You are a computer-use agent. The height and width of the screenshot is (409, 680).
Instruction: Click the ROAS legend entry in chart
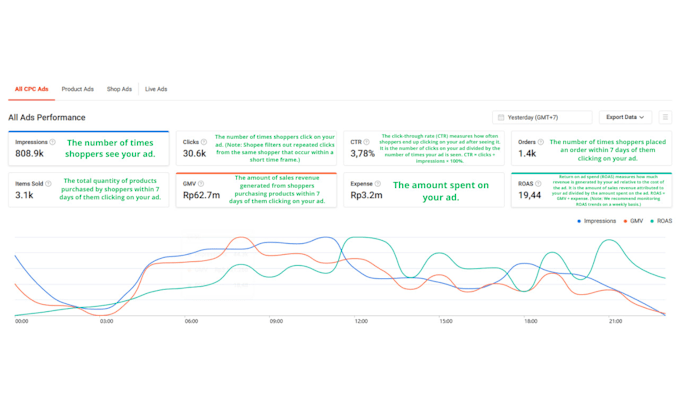(661, 221)
